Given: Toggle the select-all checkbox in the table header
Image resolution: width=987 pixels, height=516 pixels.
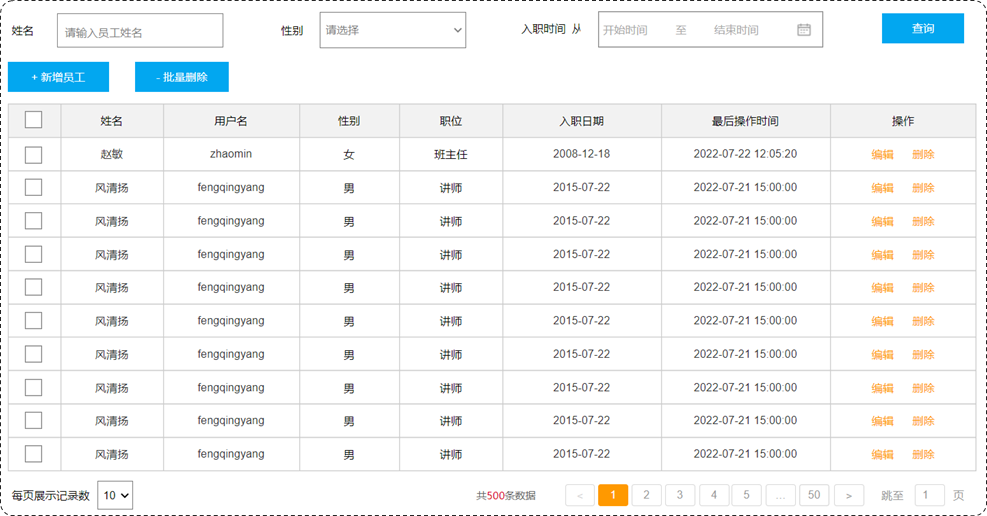Looking at the screenshot, I should tap(33, 120).
